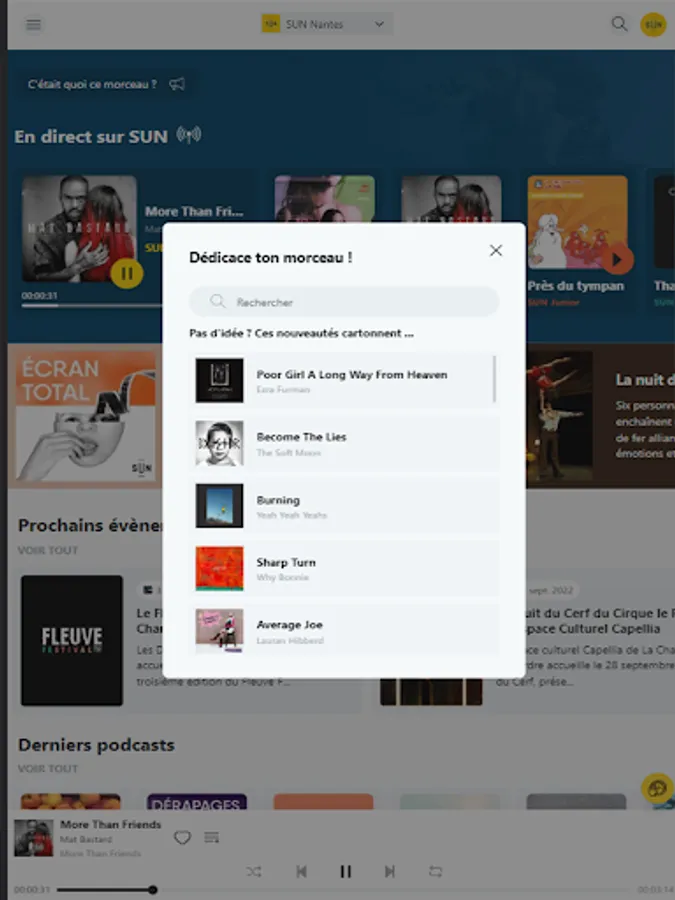Viewport: 675px width, 900px height.
Task: Open the queue playlist icon in player
Action: pyautogui.click(x=212, y=838)
